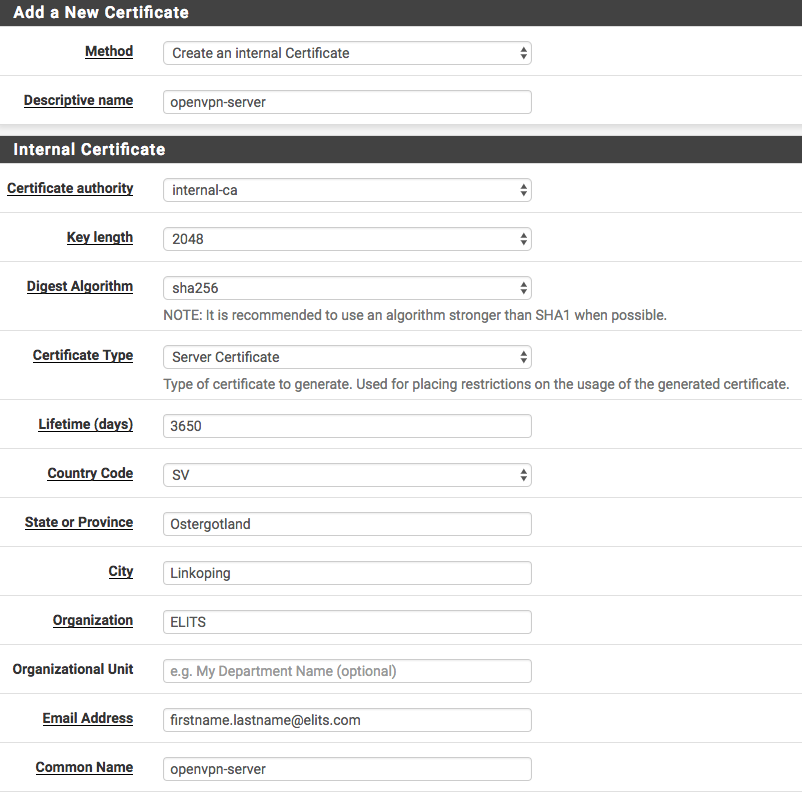
Task: Select the Email Address input field
Action: pos(347,720)
